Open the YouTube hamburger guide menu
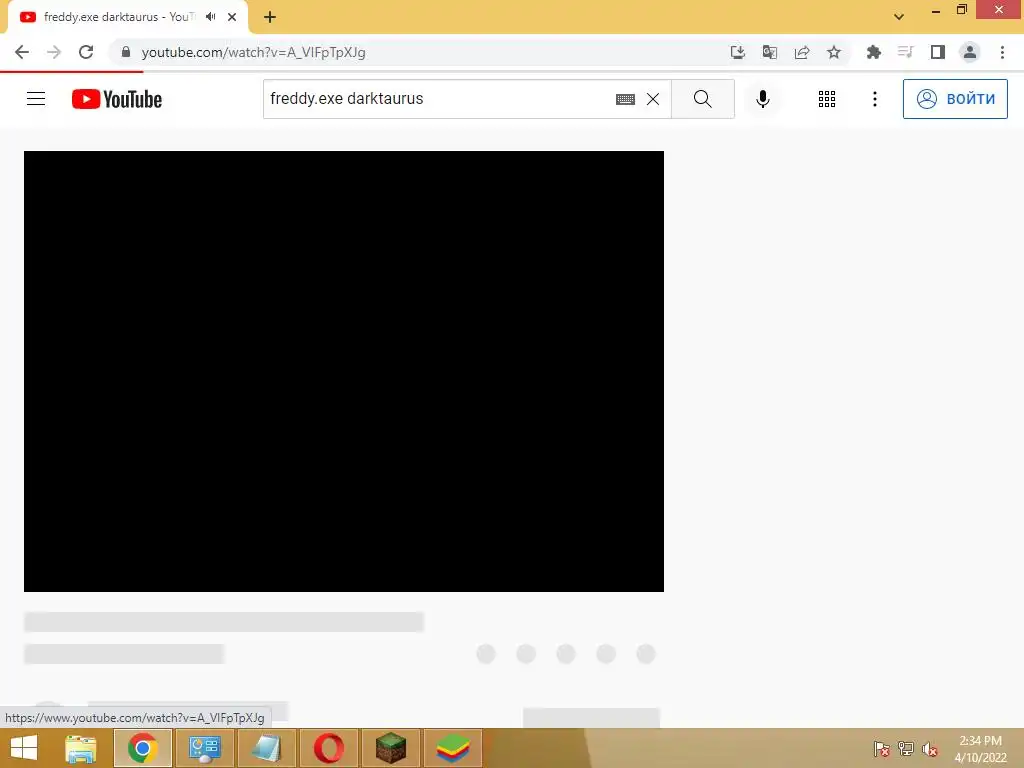Image resolution: width=1024 pixels, height=768 pixels. (36, 99)
